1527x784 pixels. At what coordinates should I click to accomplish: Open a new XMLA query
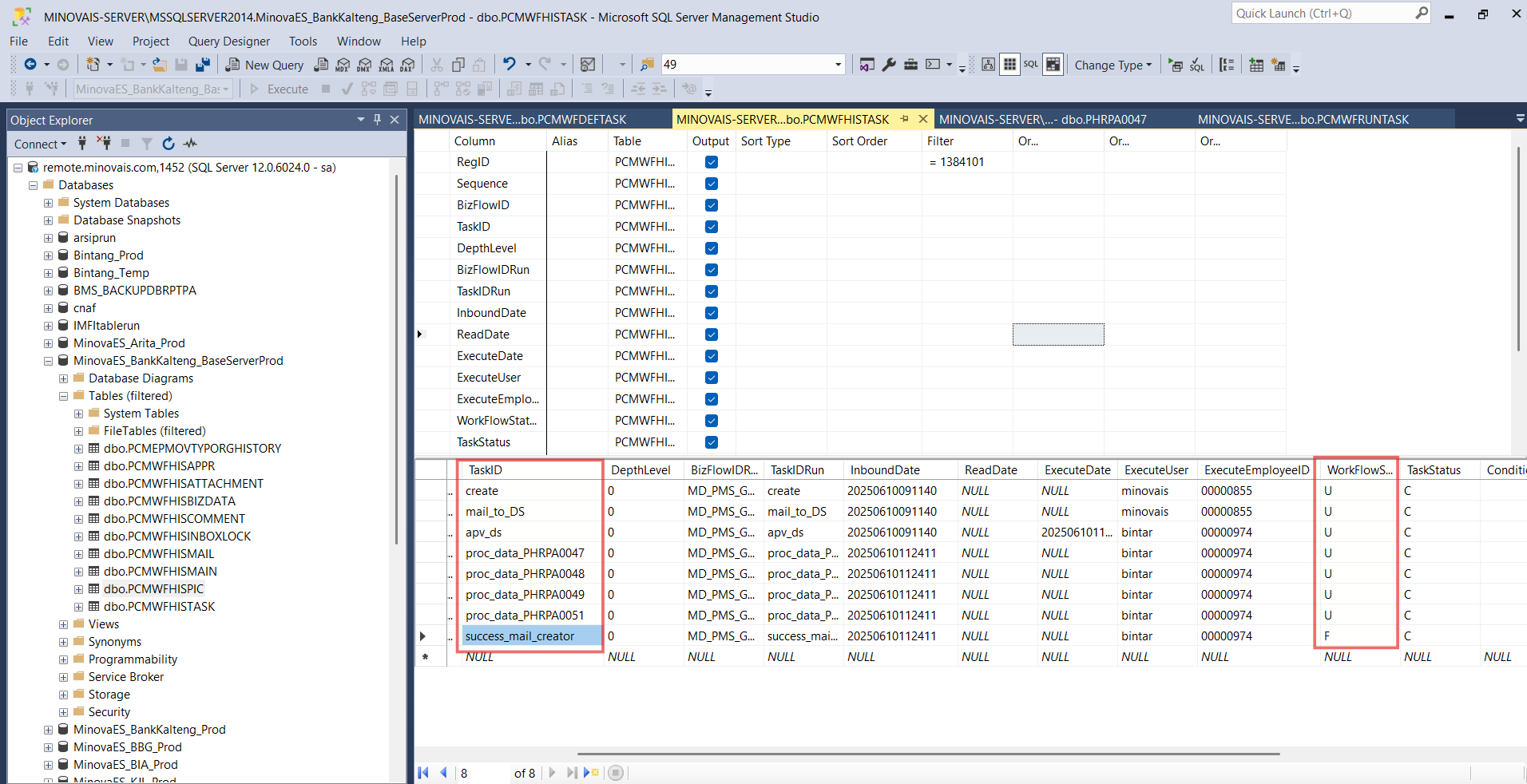(x=387, y=65)
